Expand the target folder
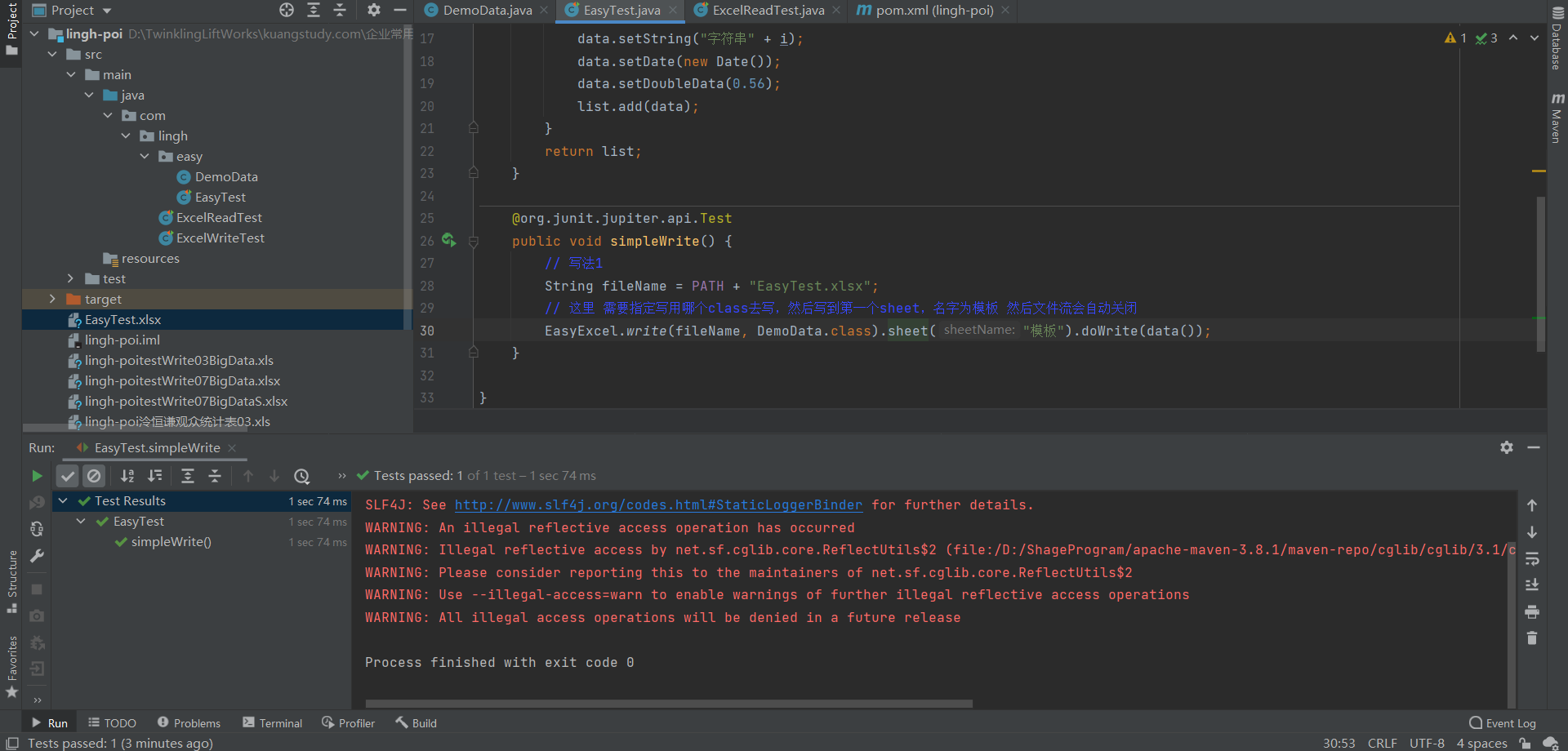1568x751 pixels. (x=52, y=299)
